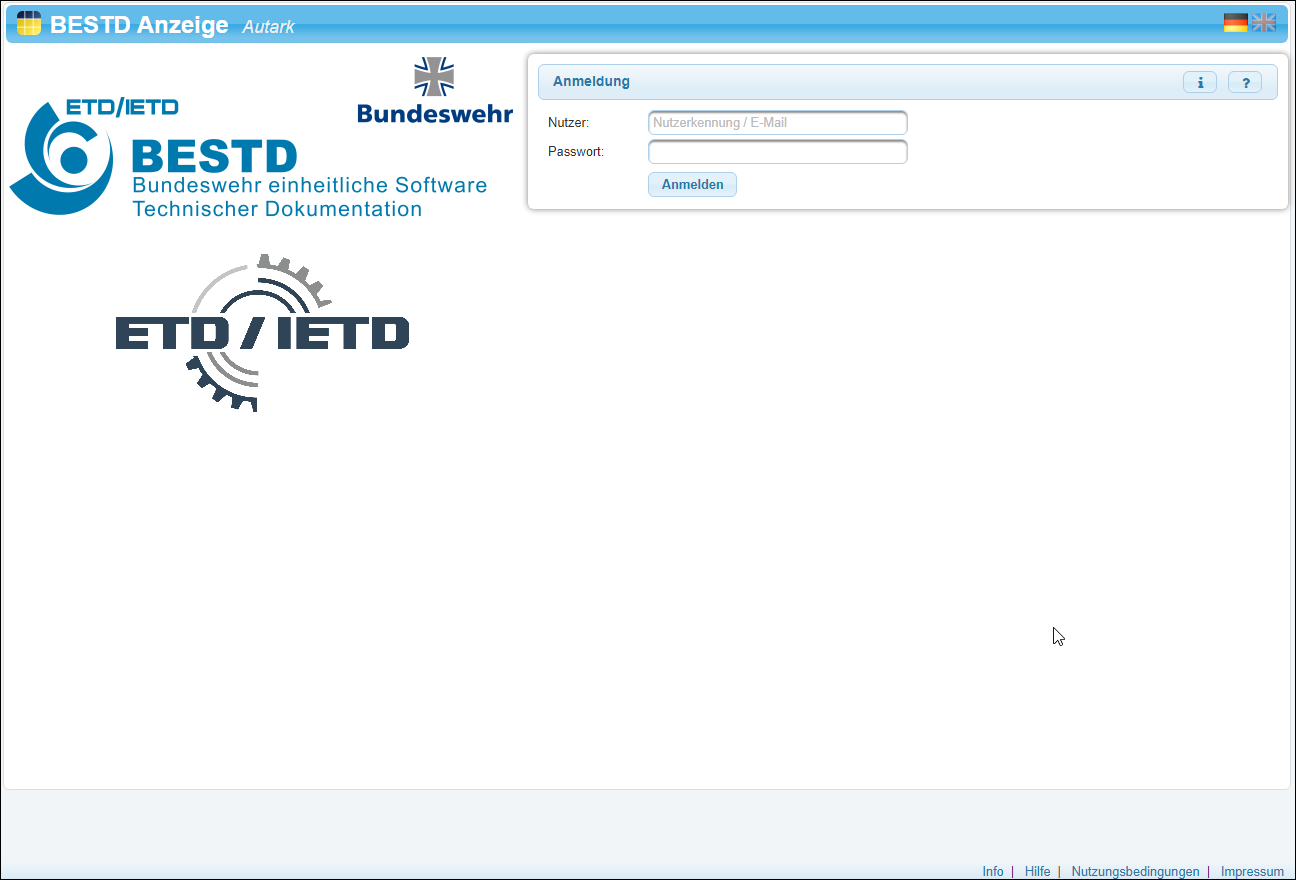
Task: Click the 'Anmeldung' panel heading
Action: coord(591,82)
